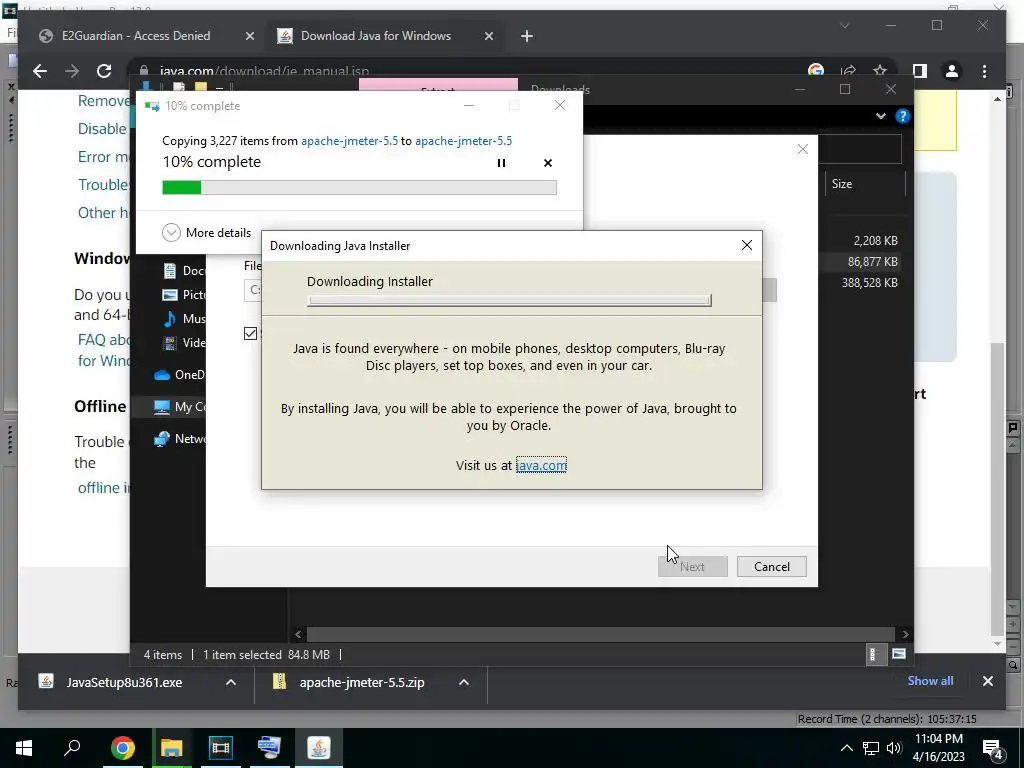Open Videos in Explorer sidebar
Screen dimensions: 1024x768
coord(183,343)
